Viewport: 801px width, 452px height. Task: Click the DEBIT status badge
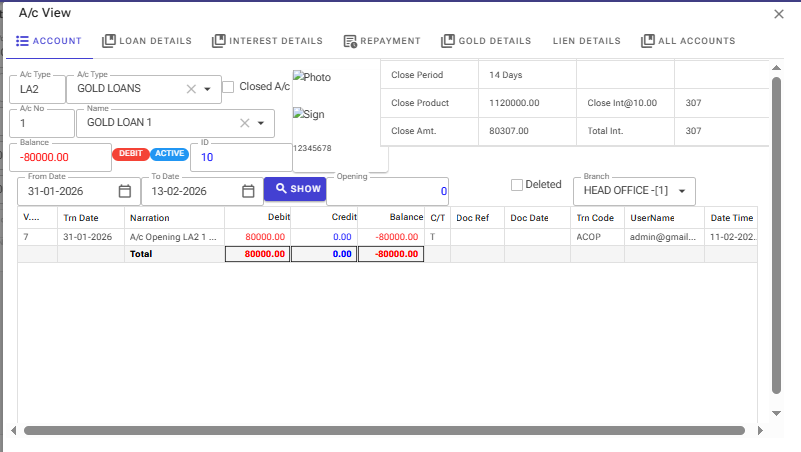click(130, 154)
